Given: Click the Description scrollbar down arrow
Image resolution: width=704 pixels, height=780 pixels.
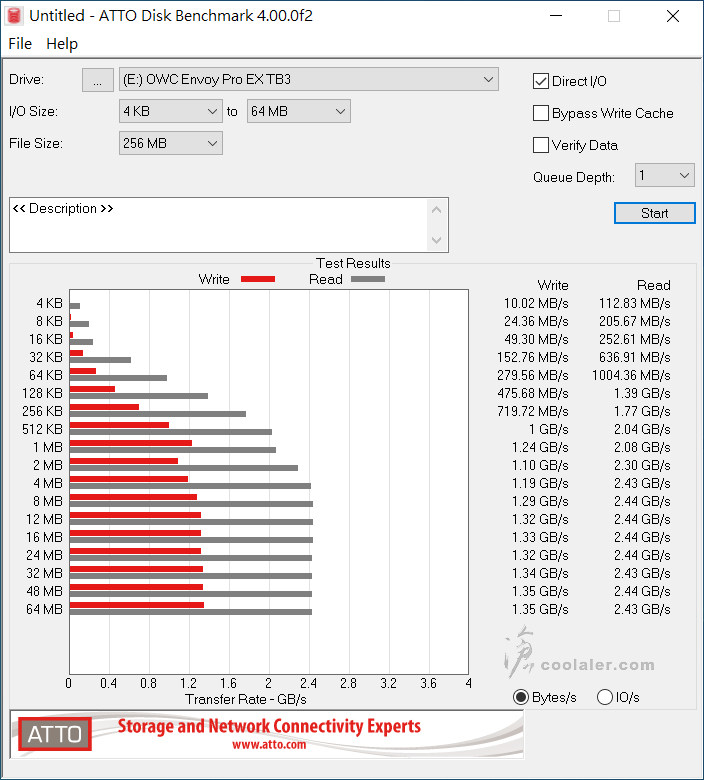Looking at the screenshot, I should click(x=437, y=240).
